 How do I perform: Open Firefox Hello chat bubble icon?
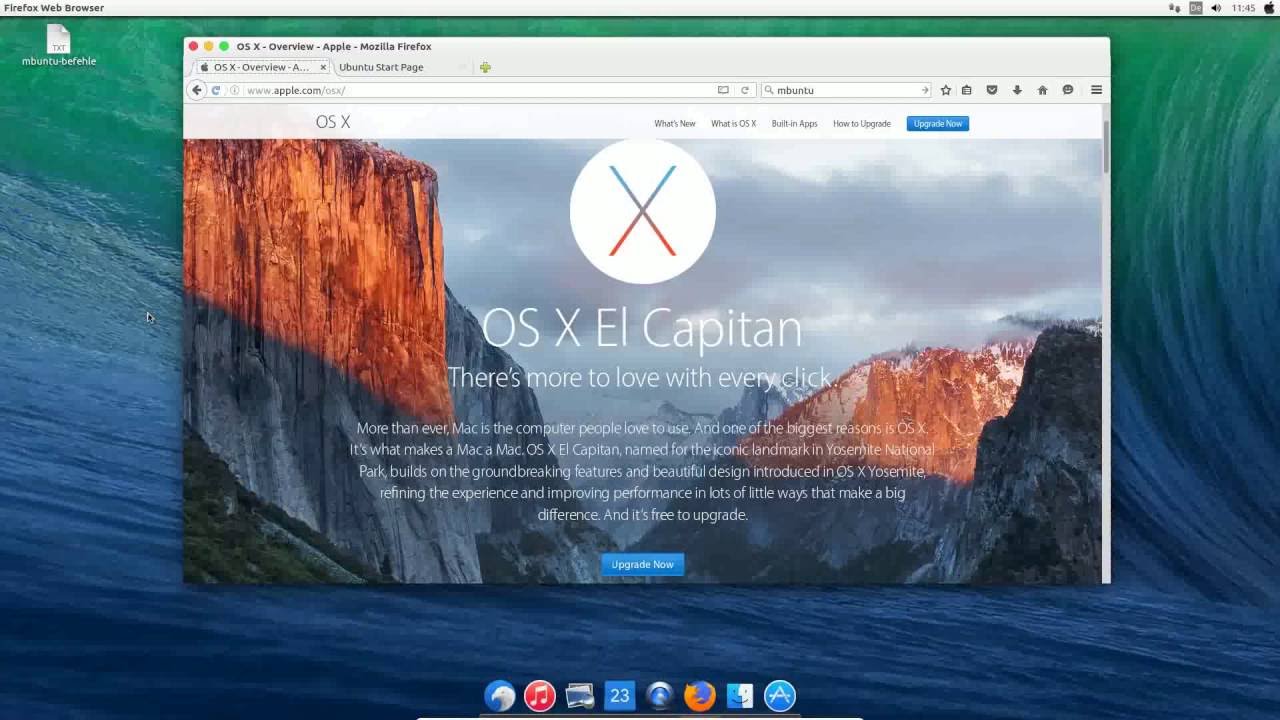1068,90
